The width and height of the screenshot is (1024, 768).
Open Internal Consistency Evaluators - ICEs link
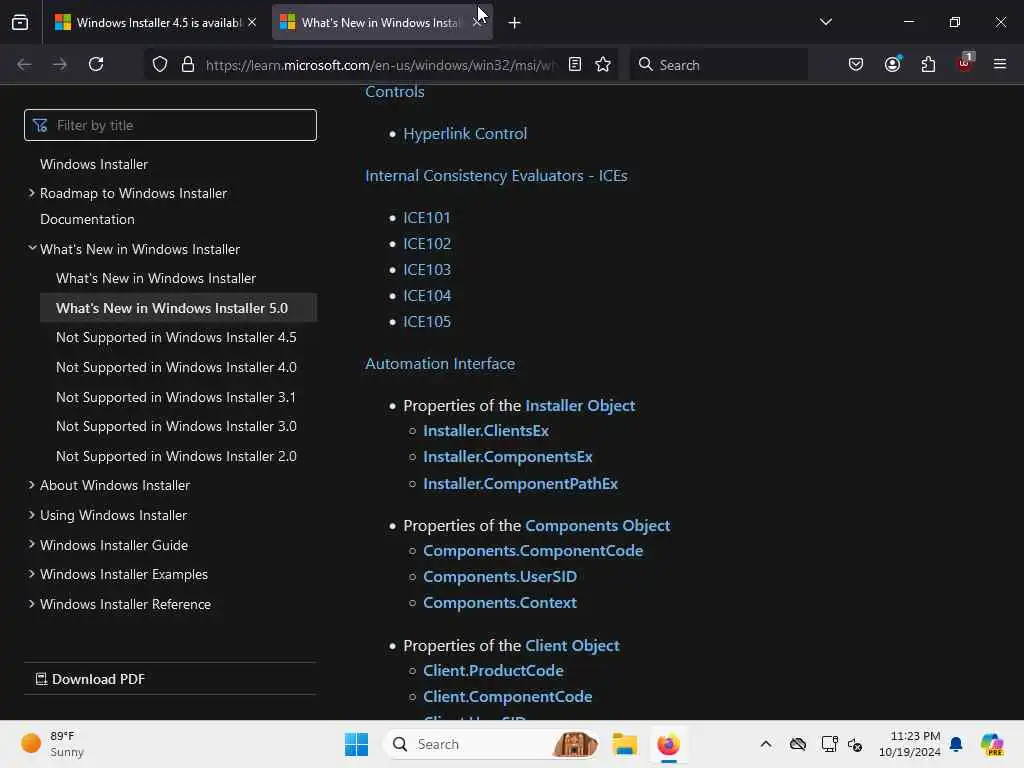click(x=496, y=176)
